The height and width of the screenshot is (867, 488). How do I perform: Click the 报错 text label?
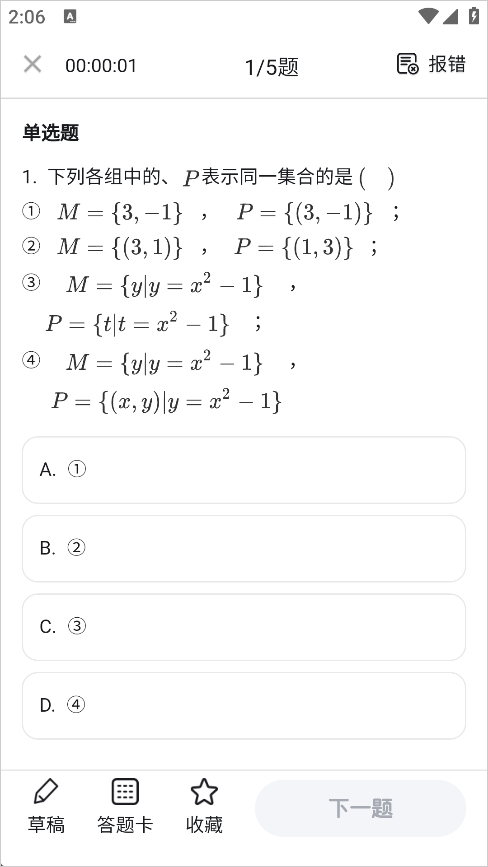[447, 64]
